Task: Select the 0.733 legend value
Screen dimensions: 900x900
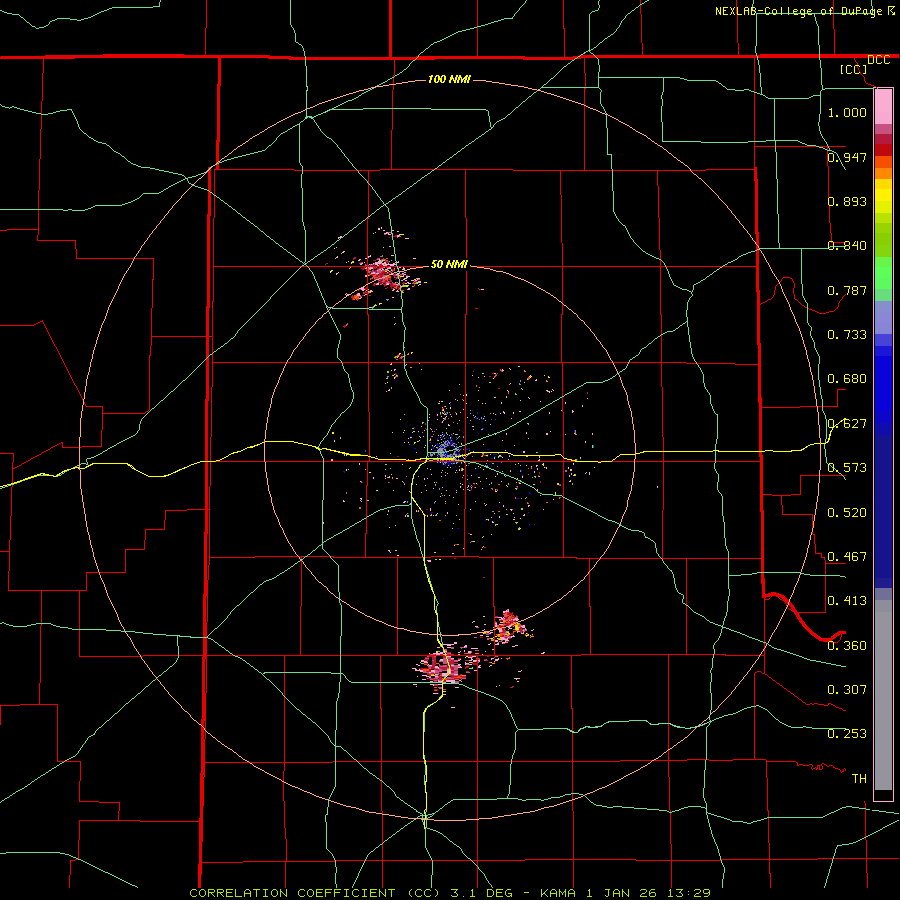Action: (847, 335)
